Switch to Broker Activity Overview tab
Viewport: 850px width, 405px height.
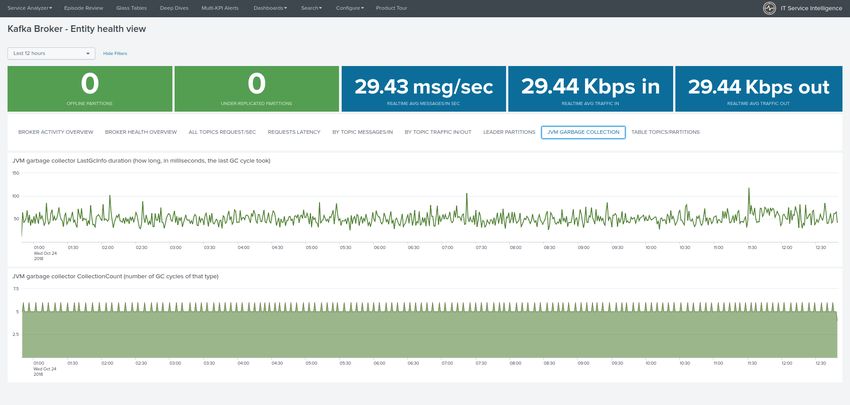click(x=56, y=132)
